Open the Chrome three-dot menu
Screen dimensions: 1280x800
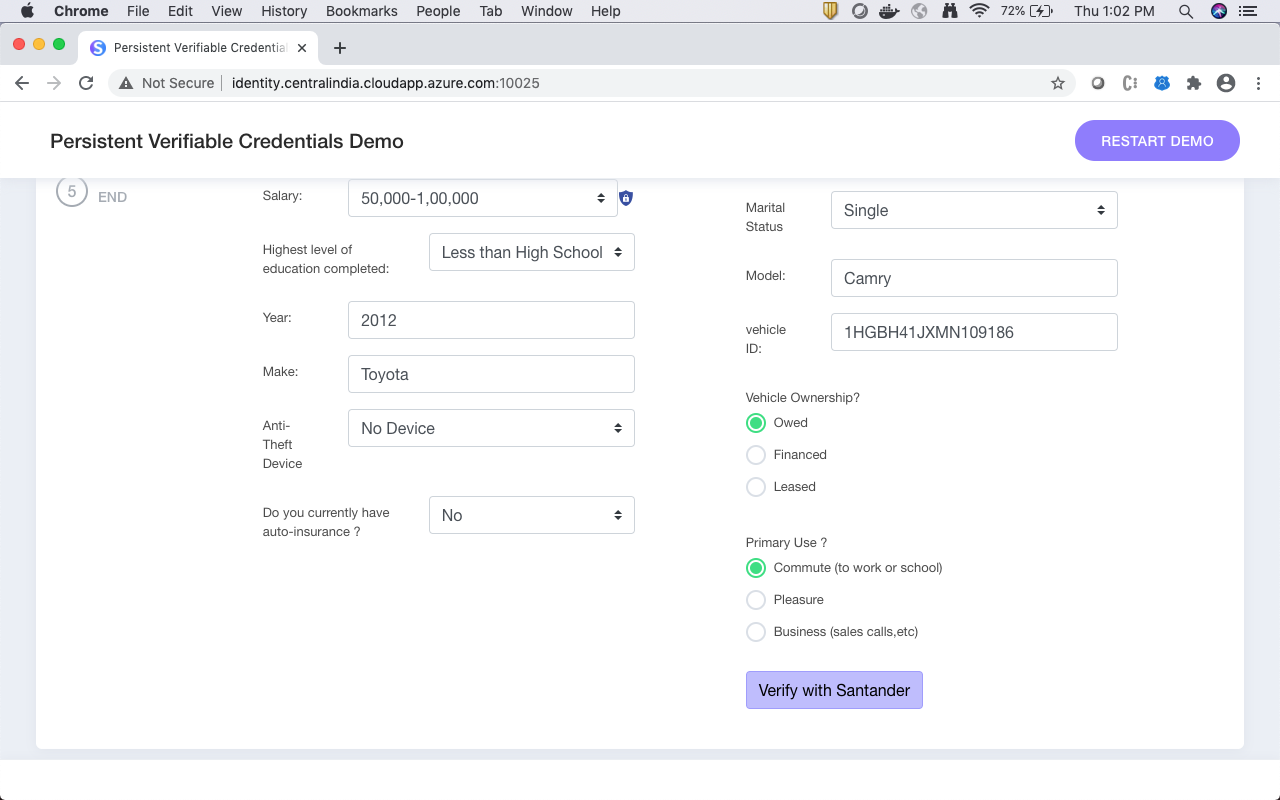1259,83
